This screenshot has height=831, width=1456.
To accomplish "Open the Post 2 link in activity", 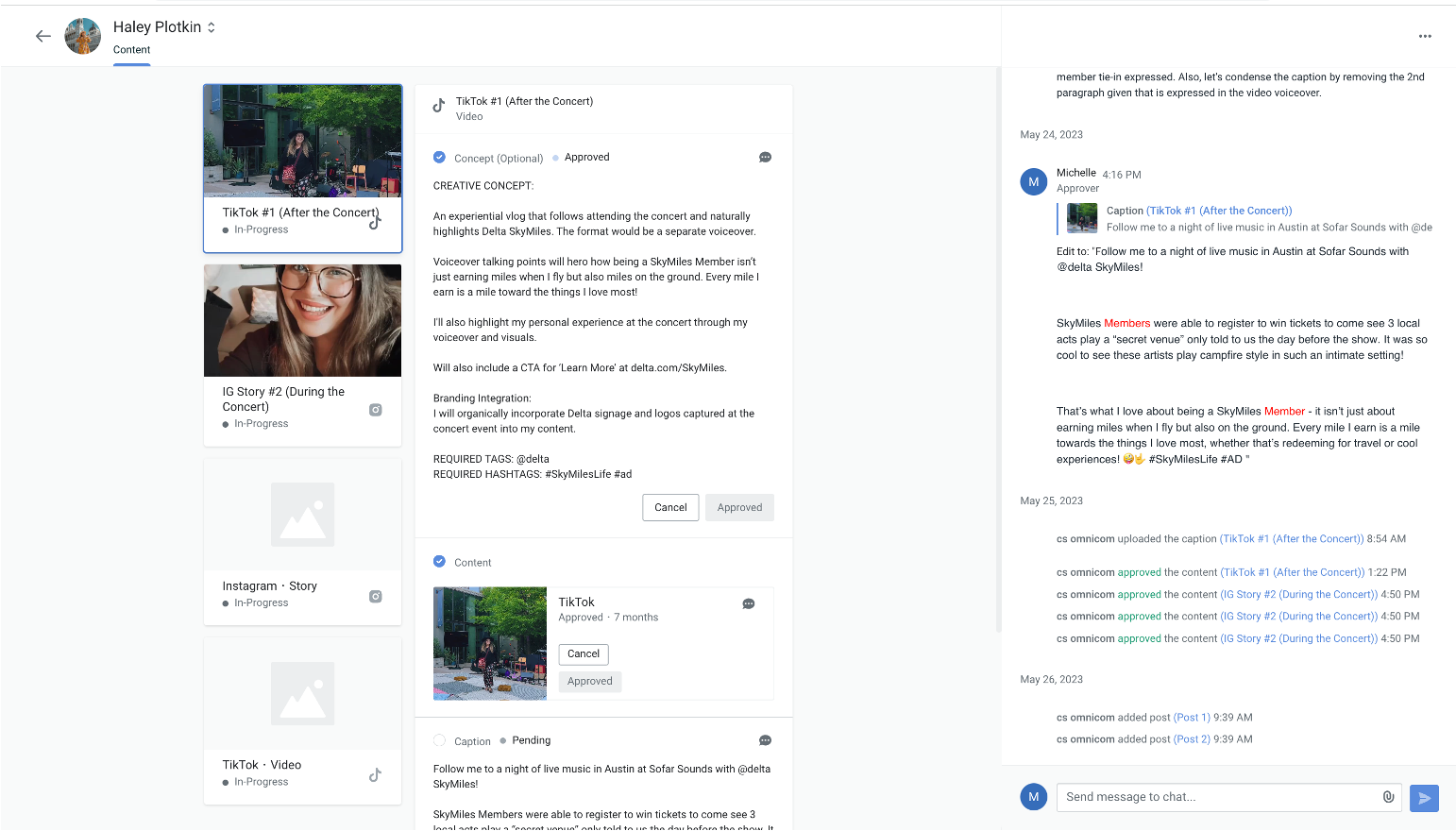I will pos(1192,739).
